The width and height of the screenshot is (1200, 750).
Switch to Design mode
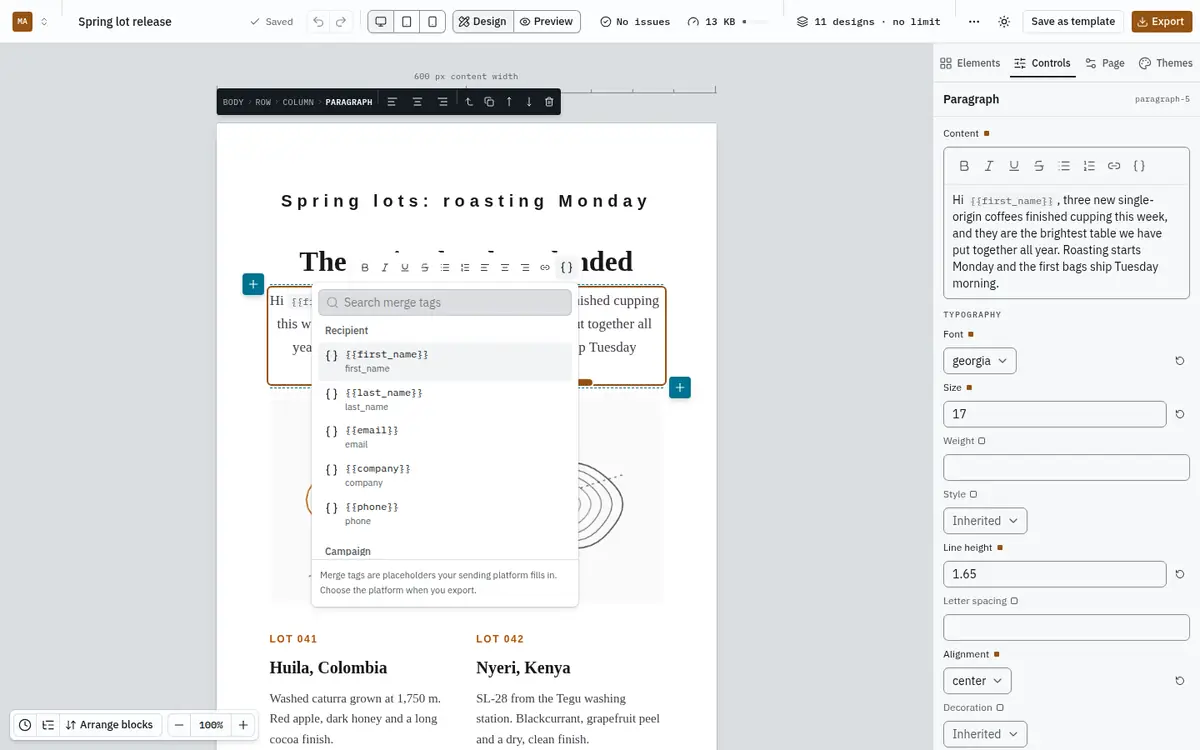pyautogui.click(x=483, y=21)
